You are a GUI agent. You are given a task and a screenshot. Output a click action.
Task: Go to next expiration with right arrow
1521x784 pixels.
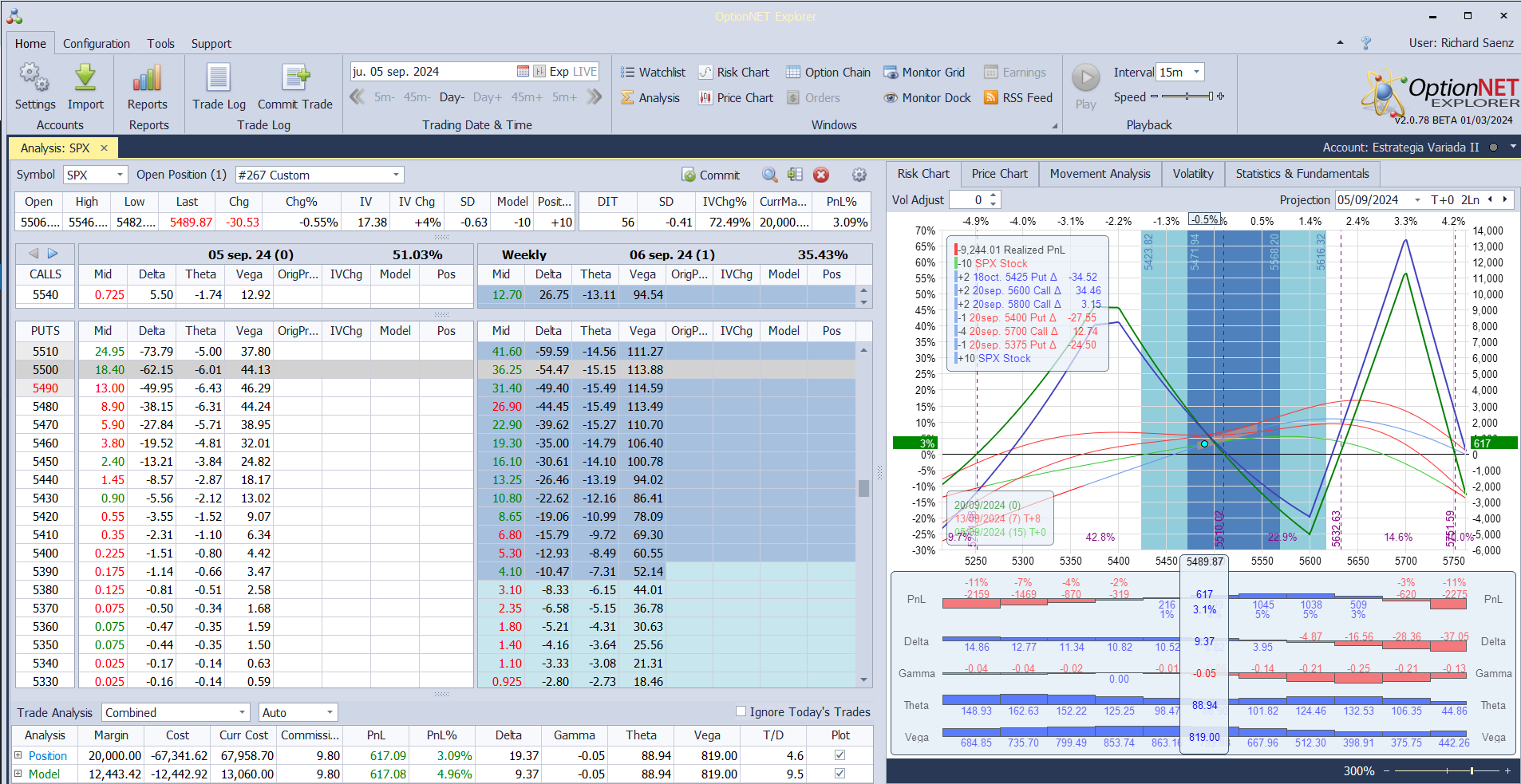coord(53,254)
